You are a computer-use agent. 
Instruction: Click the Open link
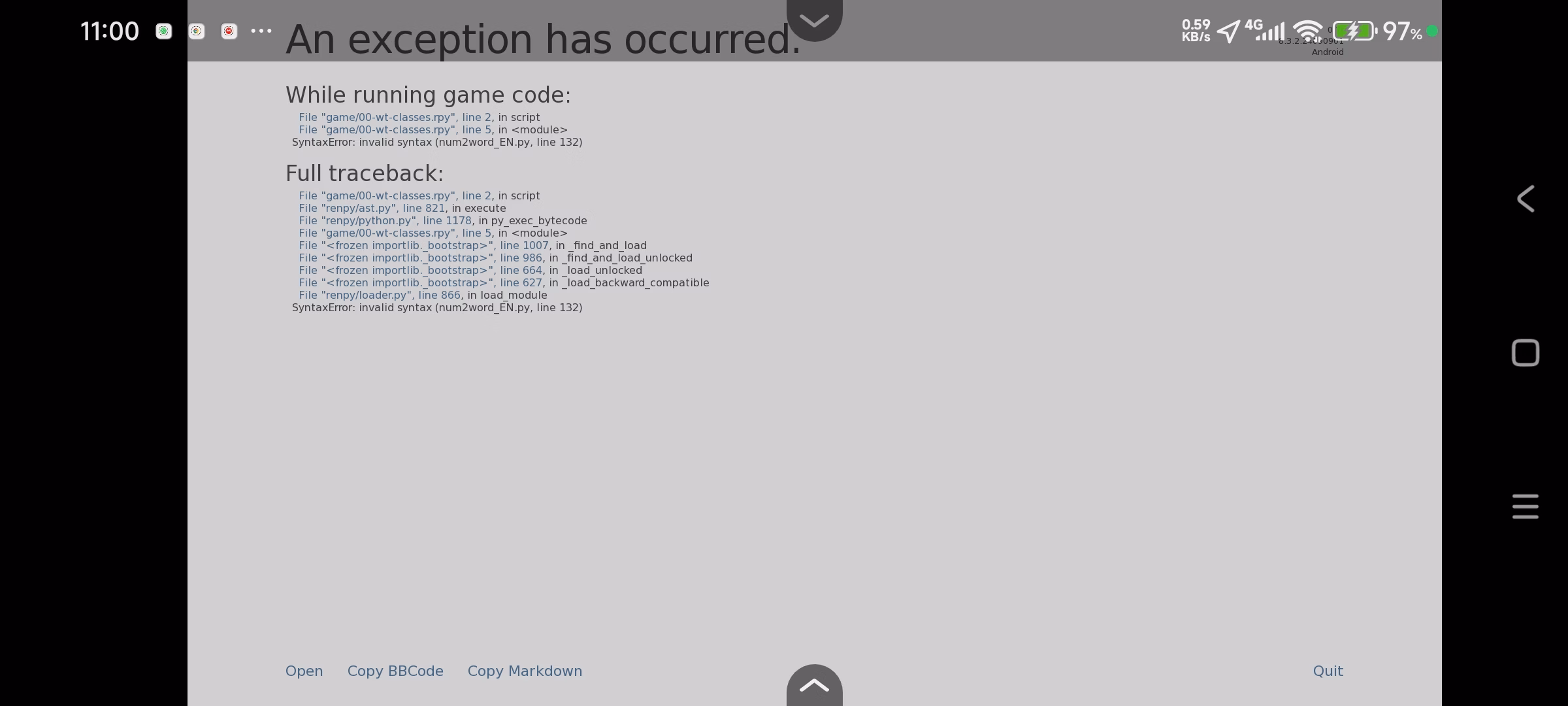tap(304, 671)
